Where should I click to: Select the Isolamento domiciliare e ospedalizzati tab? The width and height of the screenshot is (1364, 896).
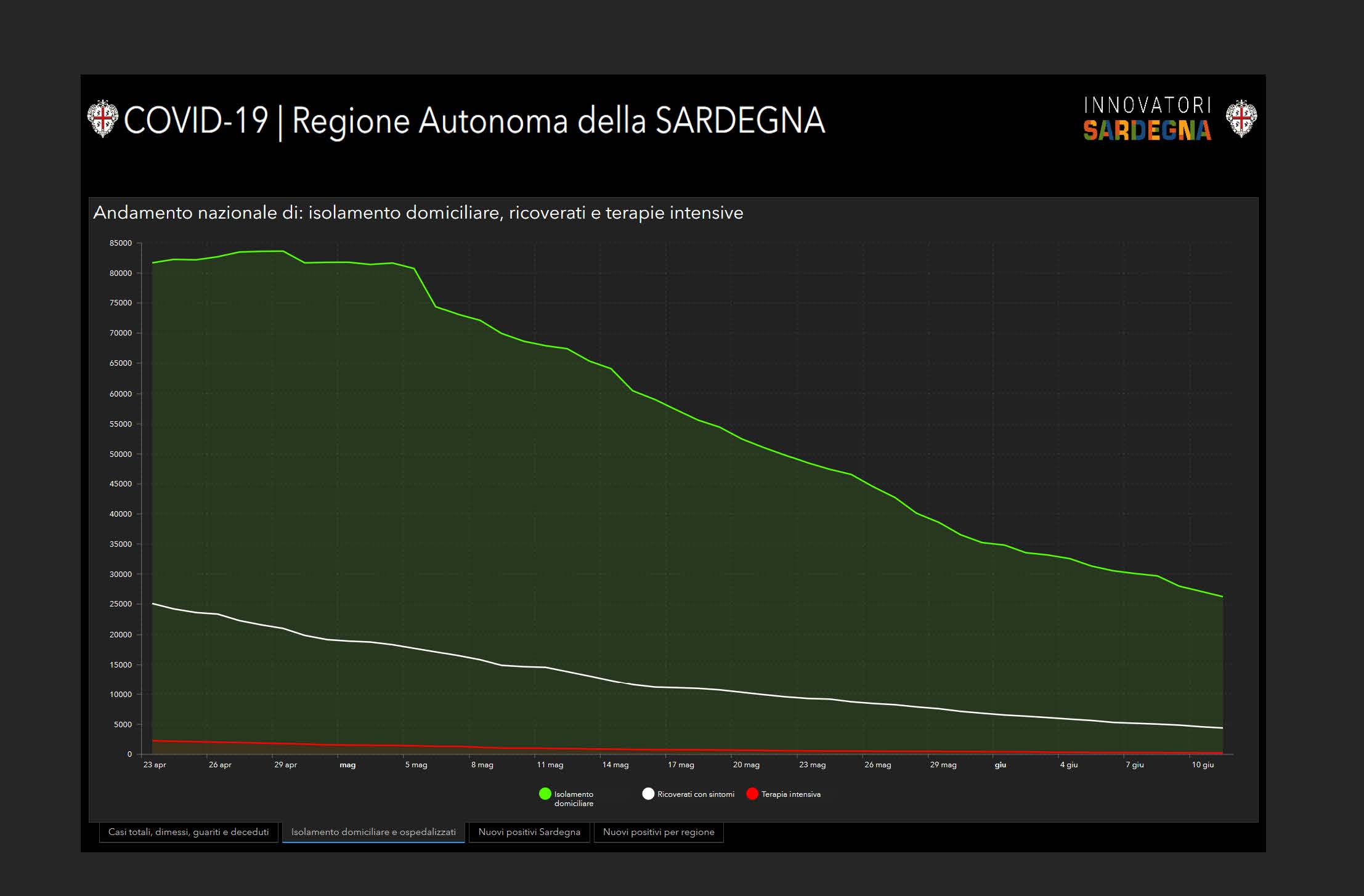[373, 832]
